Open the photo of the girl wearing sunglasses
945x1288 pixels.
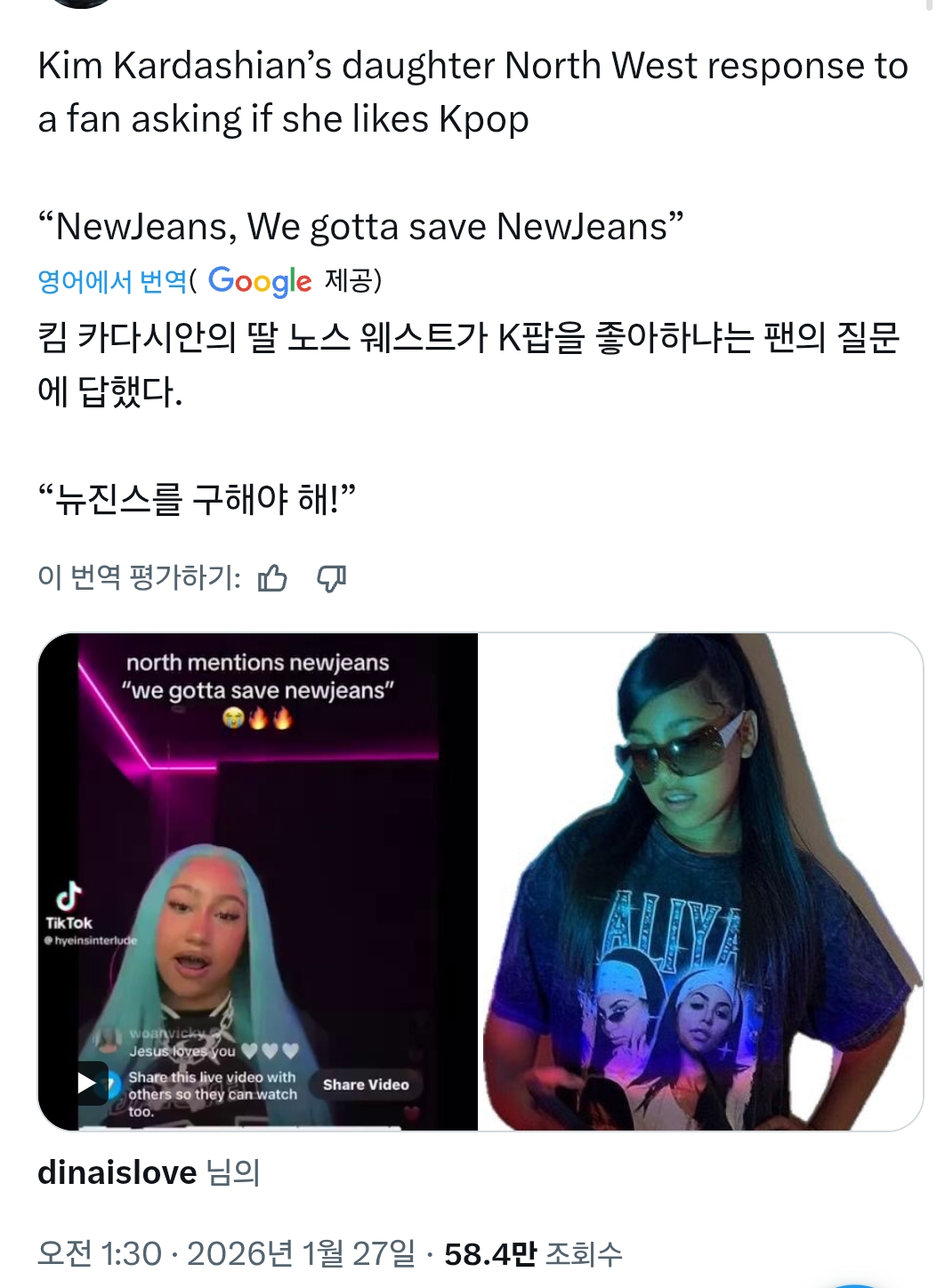[701, 881]
